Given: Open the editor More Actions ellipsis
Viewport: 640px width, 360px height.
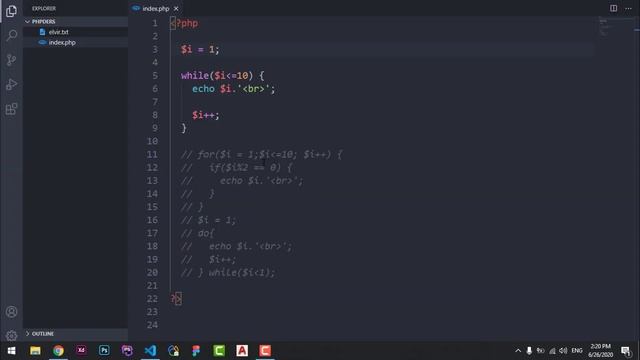Looking at the screenshot, I should click(x=628, y=8).
